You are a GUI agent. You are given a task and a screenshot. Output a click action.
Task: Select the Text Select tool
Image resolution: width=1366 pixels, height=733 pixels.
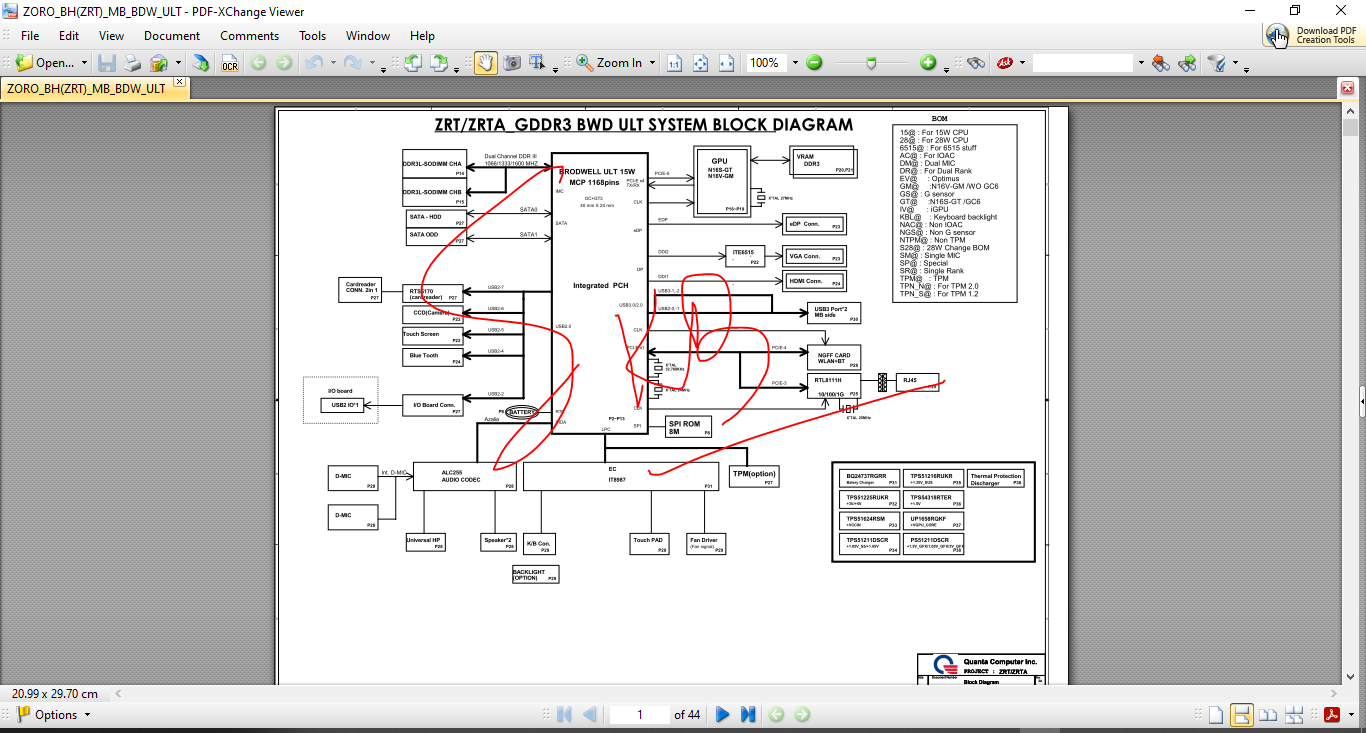538,63
